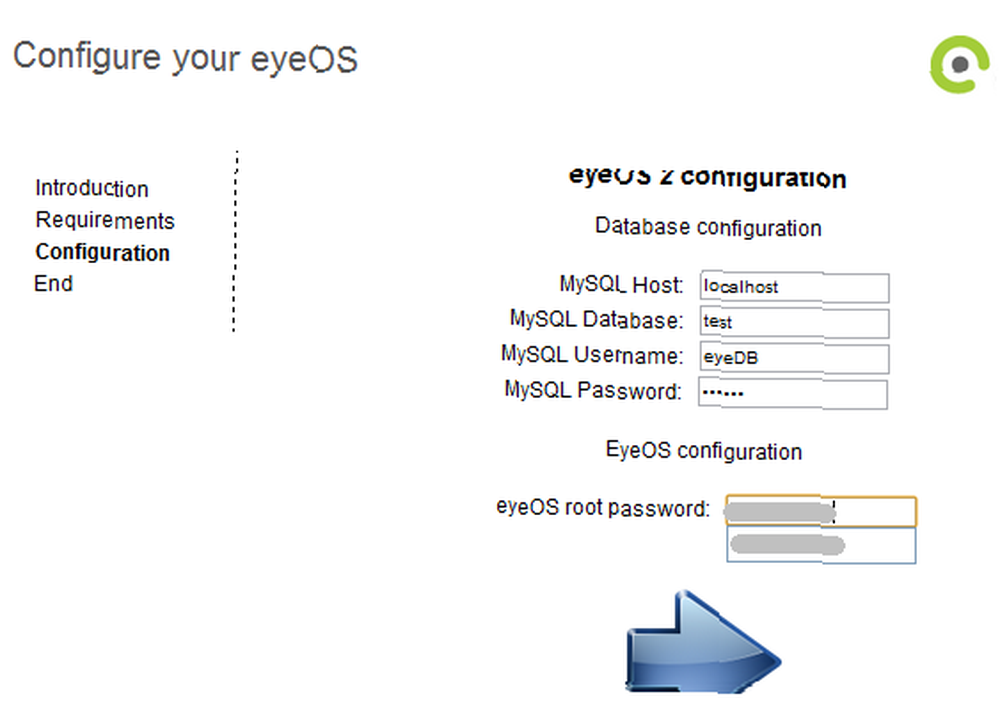
Task: Focus the MySQL Host input field
Action: pos(795,286)
